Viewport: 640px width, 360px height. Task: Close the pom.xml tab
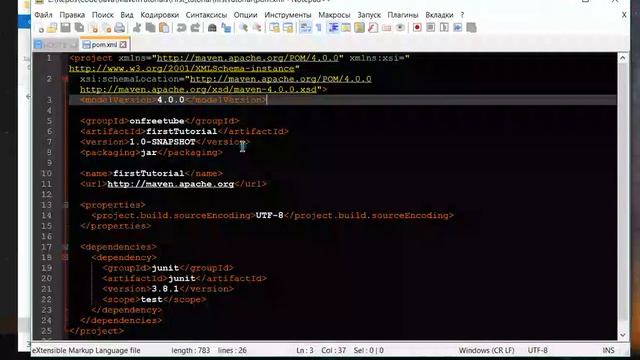(123, 44)
